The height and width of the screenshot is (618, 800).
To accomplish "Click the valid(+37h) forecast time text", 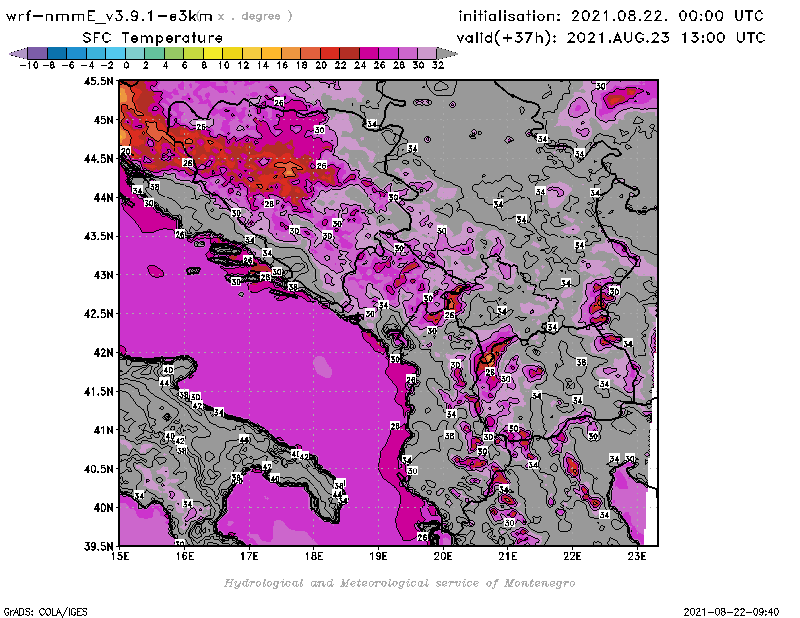I will tap(610, 38).
